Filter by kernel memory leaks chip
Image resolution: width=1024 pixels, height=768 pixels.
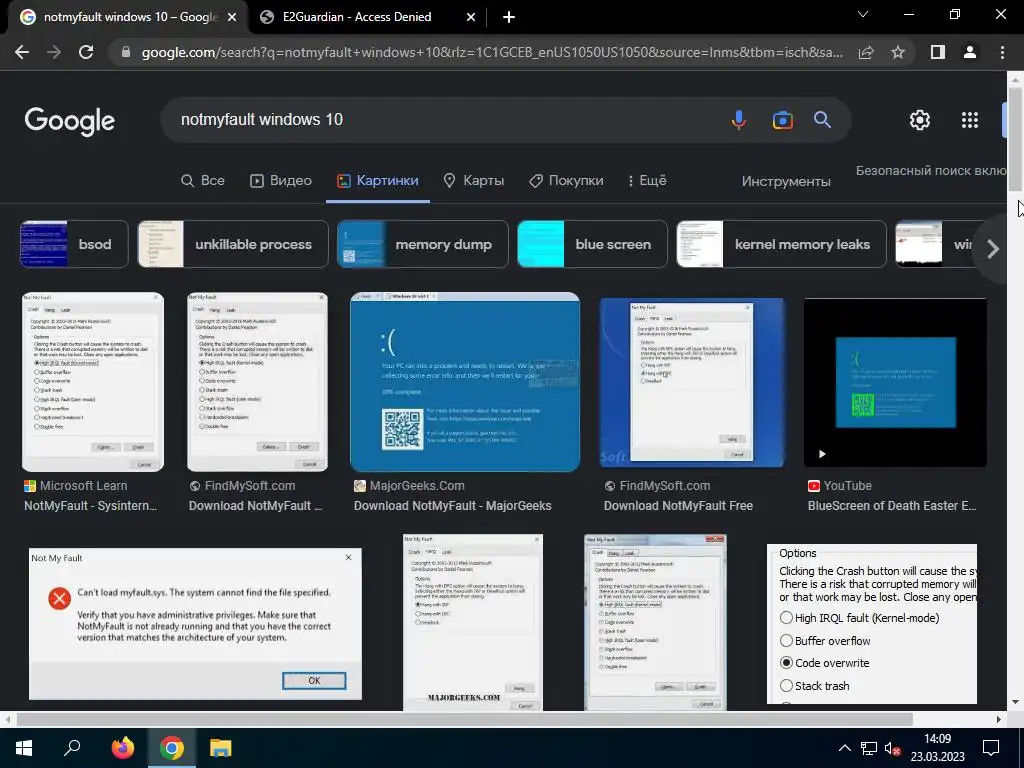tap(781, 244)
